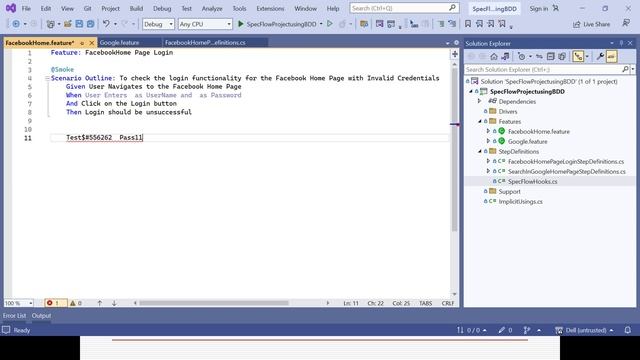Expand Google.feature in Solution Explorer
The height and width of the screenshot is (360, 640).
click(x=488, y=141)
